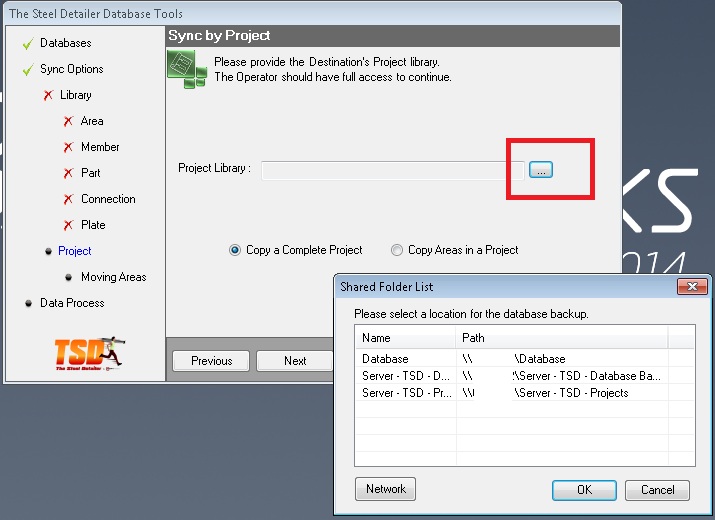Click the green database sync header icon

[187, 69]
